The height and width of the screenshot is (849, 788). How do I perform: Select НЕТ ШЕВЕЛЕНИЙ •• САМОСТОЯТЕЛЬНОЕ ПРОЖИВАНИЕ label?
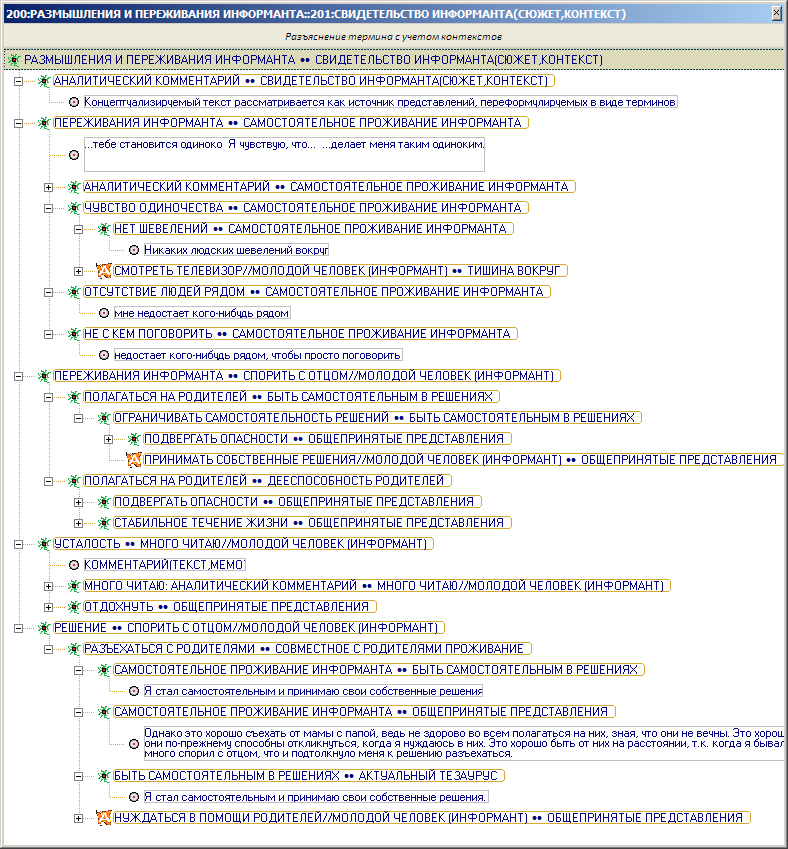point(313,229)
